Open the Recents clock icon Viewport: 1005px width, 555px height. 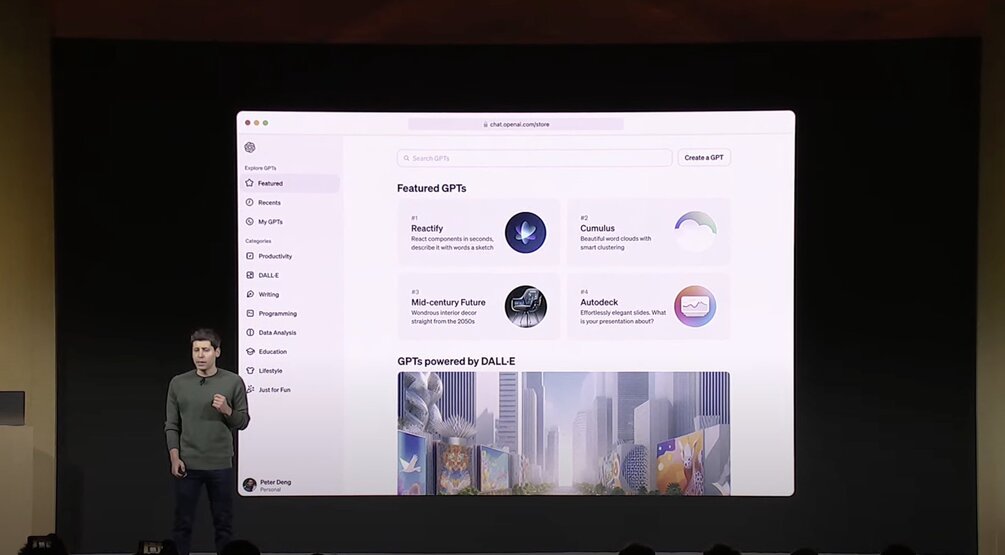[249, 202]
